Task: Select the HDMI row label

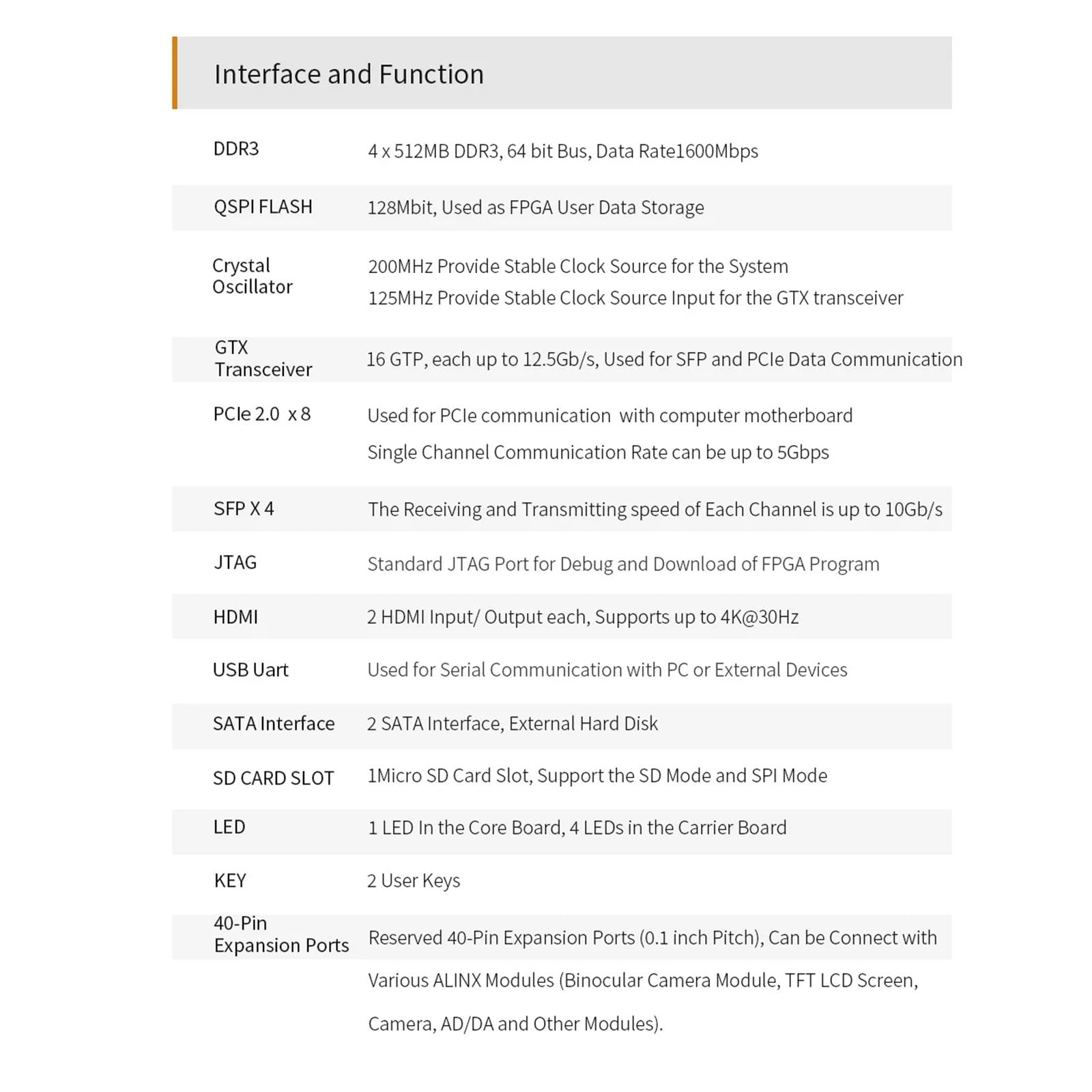Action: [235, 617]
